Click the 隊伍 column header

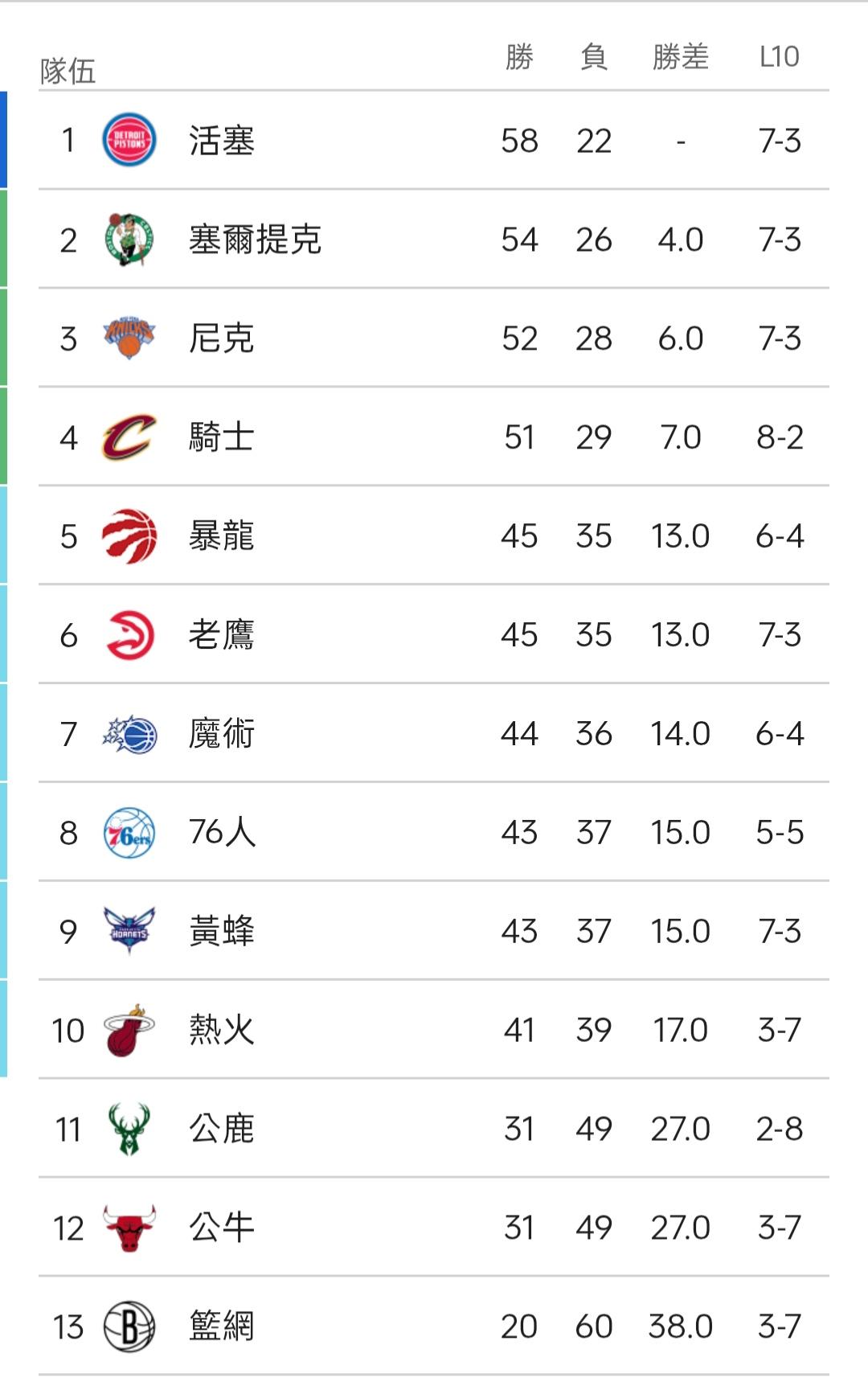(x=68, y=71)
